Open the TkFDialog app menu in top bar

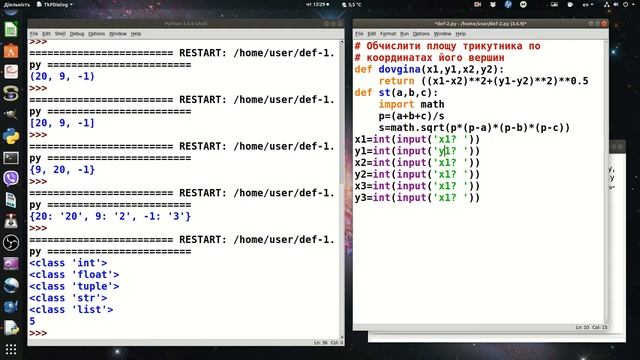pos(54,4)
